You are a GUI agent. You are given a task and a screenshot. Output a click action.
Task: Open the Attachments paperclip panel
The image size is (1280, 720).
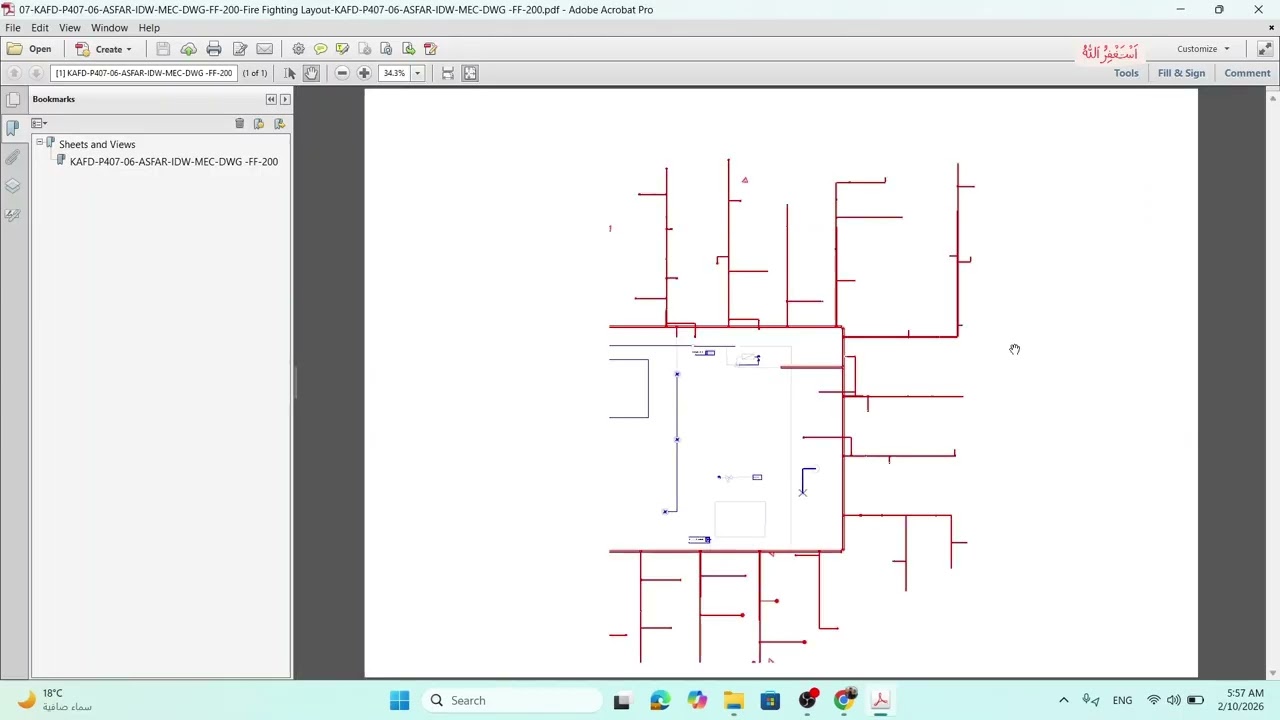[13, 157]
